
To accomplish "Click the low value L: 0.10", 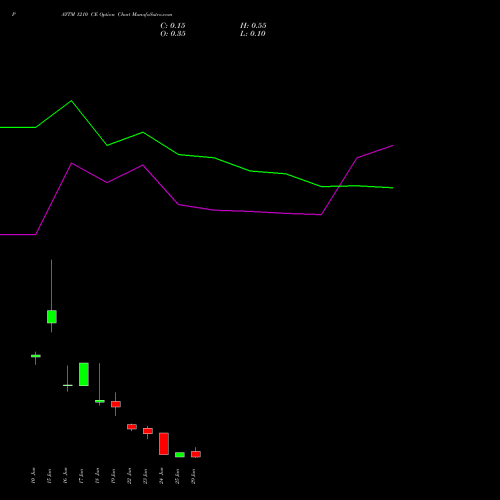I will pos(253,34).
